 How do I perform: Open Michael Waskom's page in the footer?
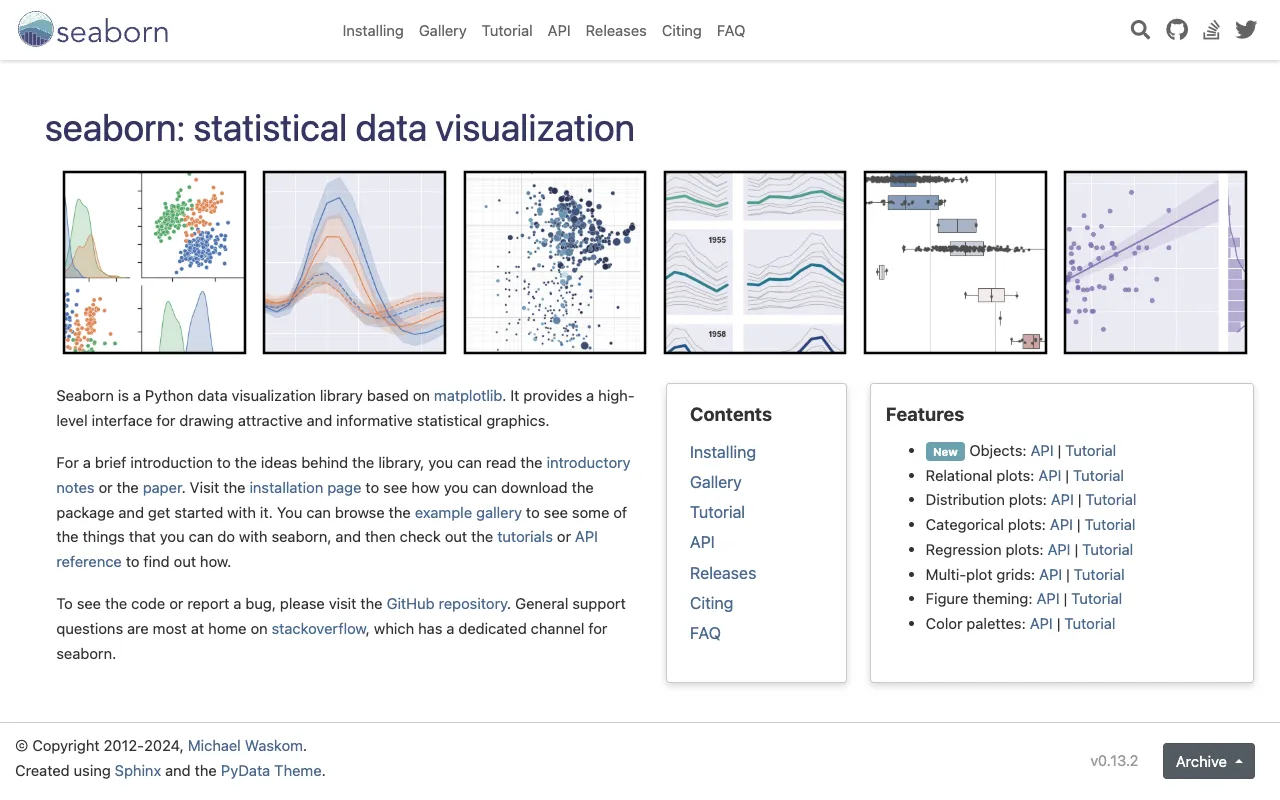[245, 745]
